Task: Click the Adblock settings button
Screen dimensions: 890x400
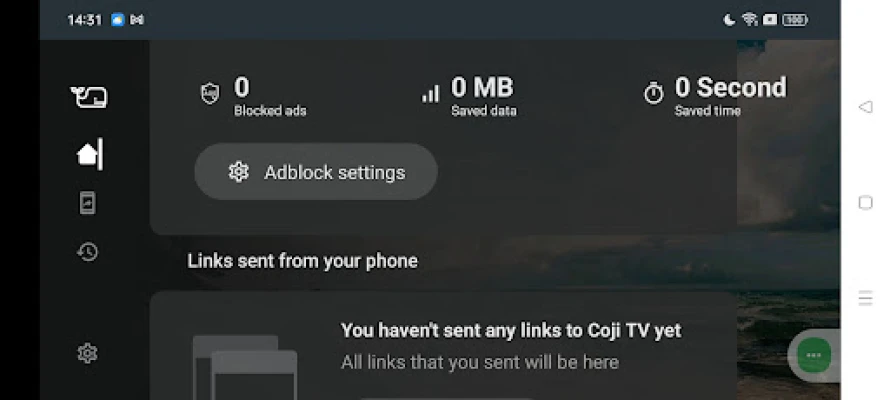Action: 316,172
